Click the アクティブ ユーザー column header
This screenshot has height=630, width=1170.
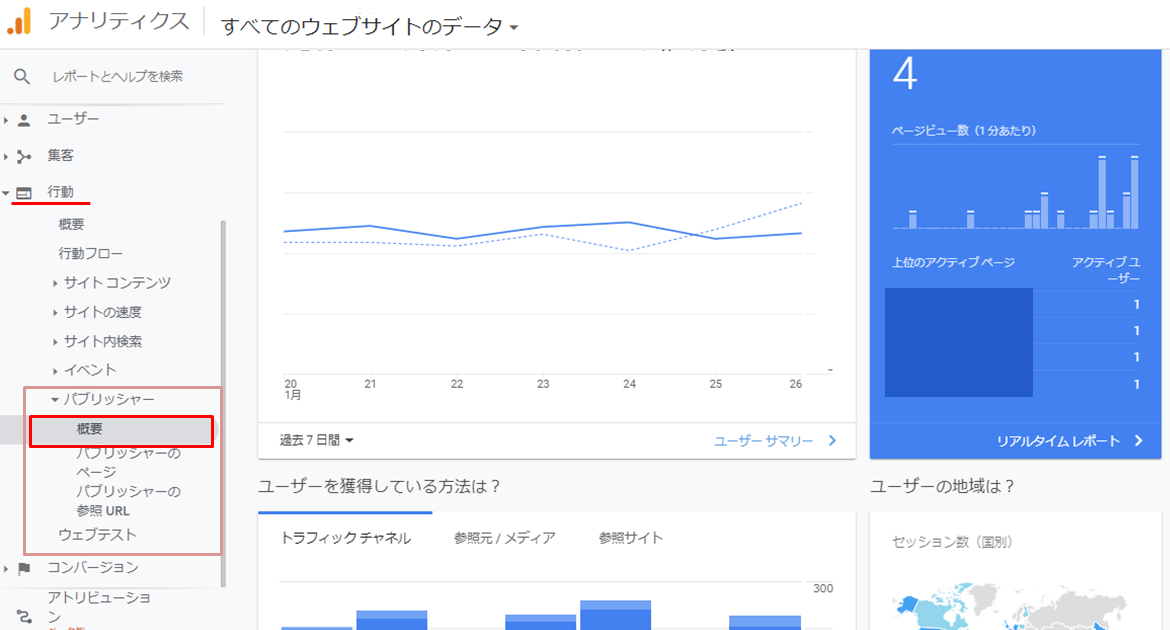point(1106,270)
